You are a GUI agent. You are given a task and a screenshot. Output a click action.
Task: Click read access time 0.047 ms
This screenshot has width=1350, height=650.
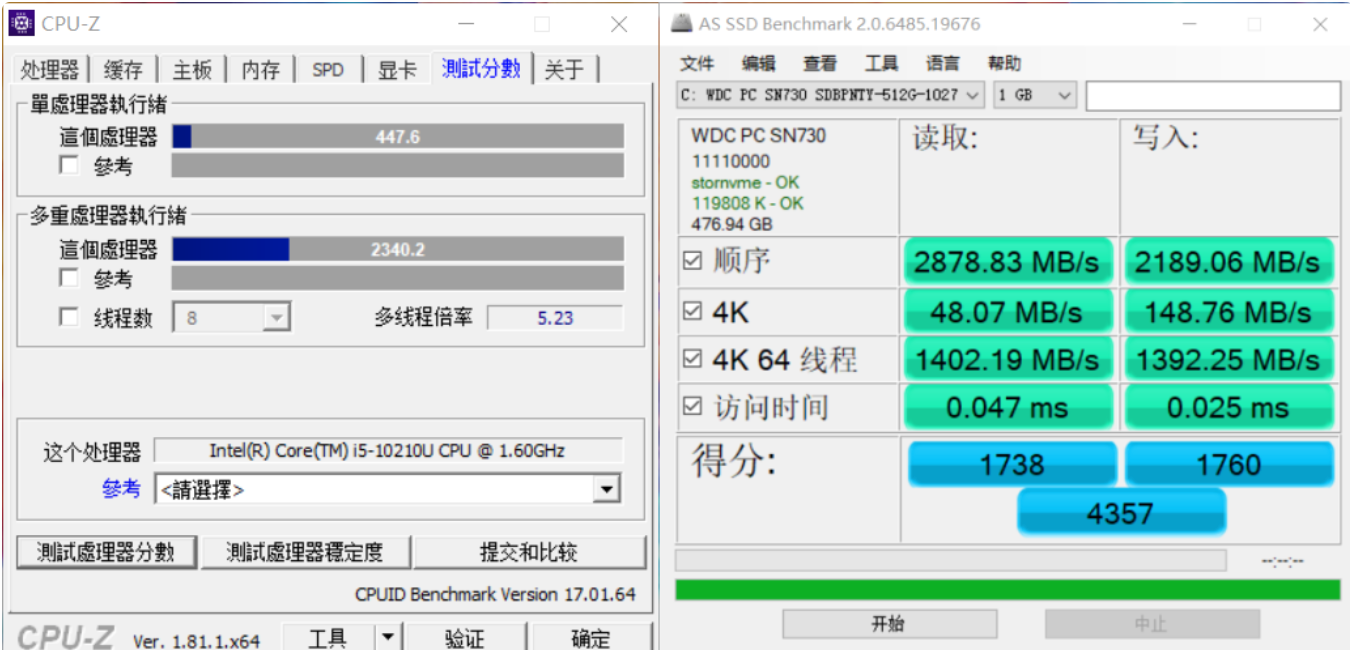(x=1007, y=407)
